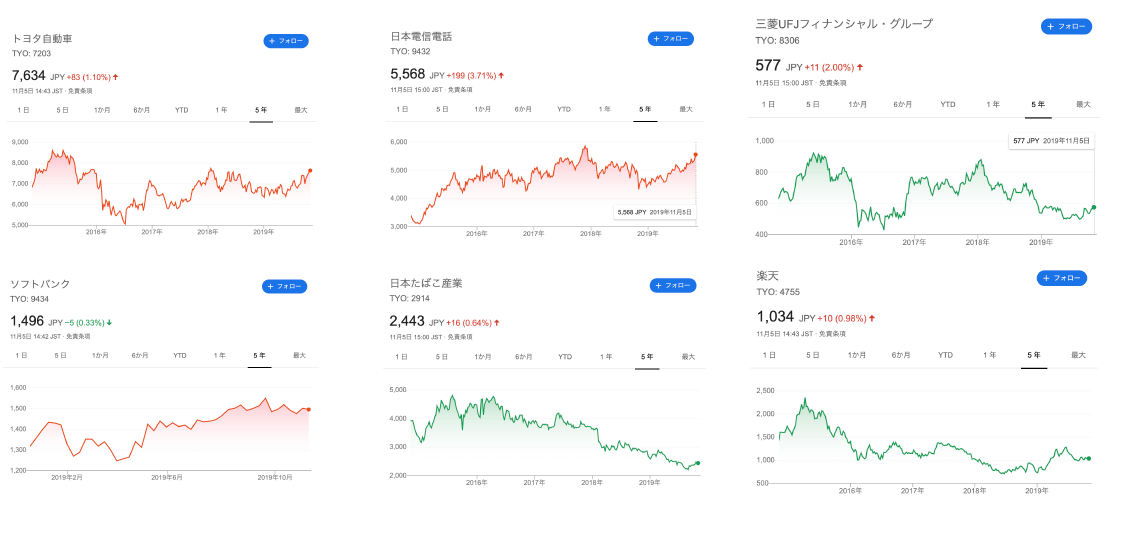Click the 5年 tab on ソフトバンク chart

260,355
